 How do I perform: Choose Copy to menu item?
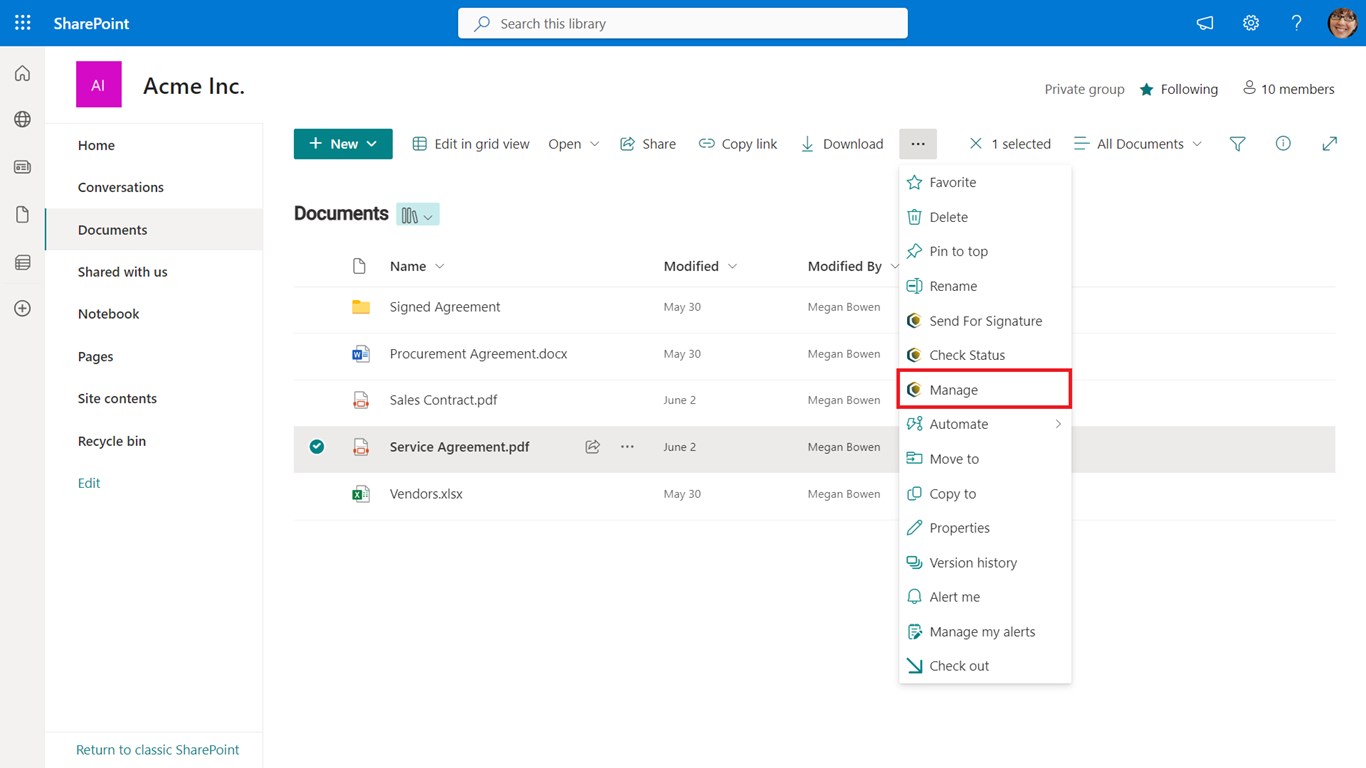click(x=985, y=494)
